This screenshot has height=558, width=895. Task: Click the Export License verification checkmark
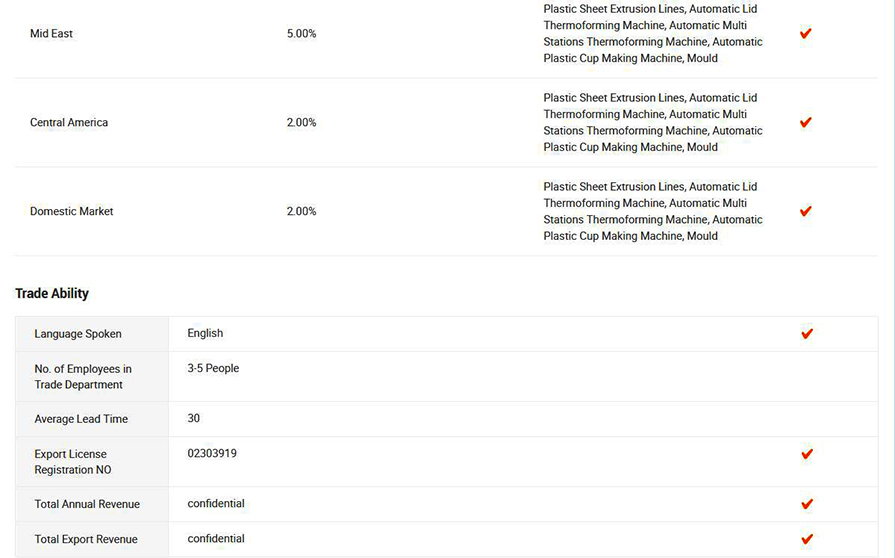[x=807, y=454]
